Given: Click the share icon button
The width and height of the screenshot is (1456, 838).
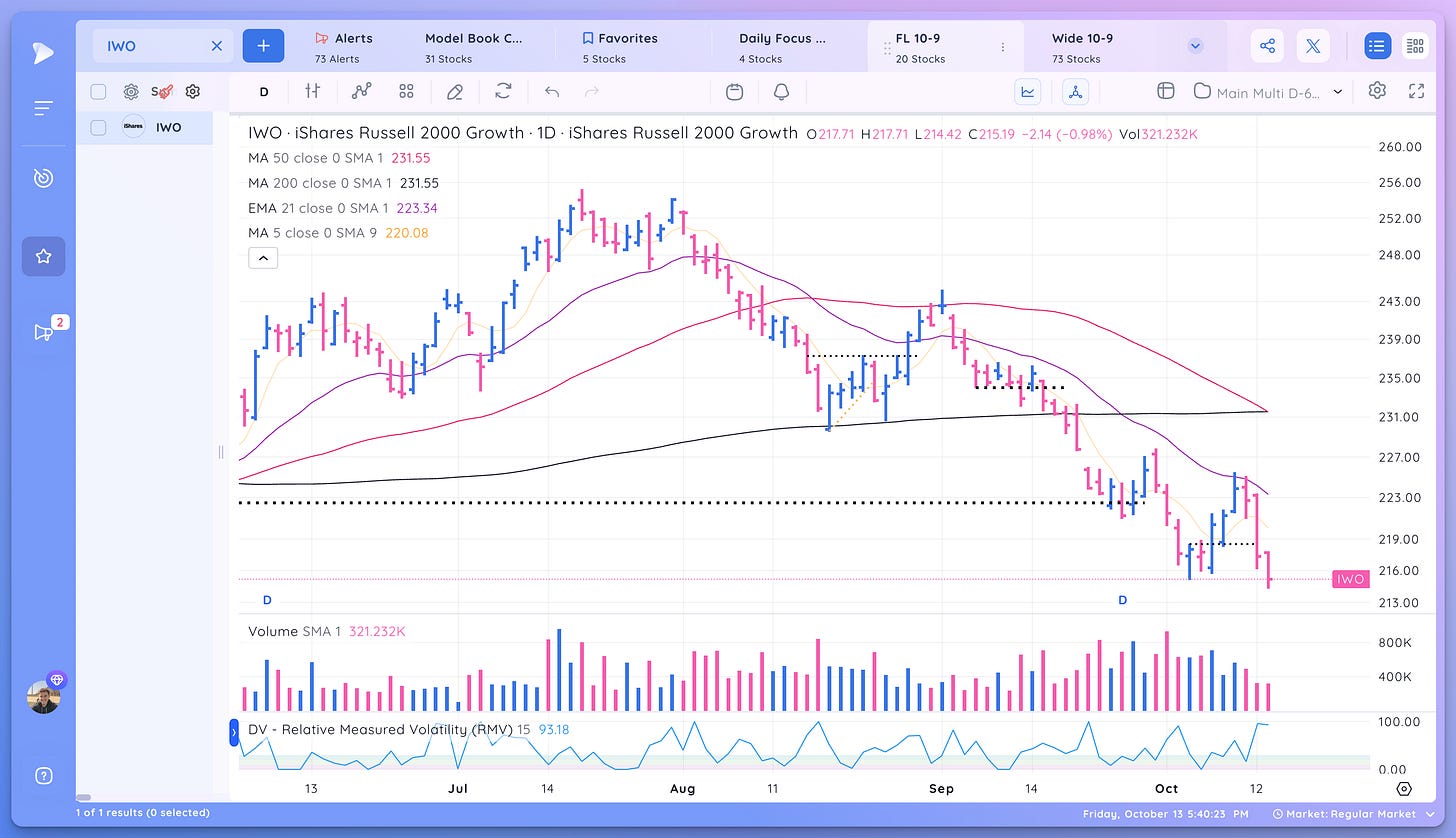Looking at the screenshot, I should 1267,46.
